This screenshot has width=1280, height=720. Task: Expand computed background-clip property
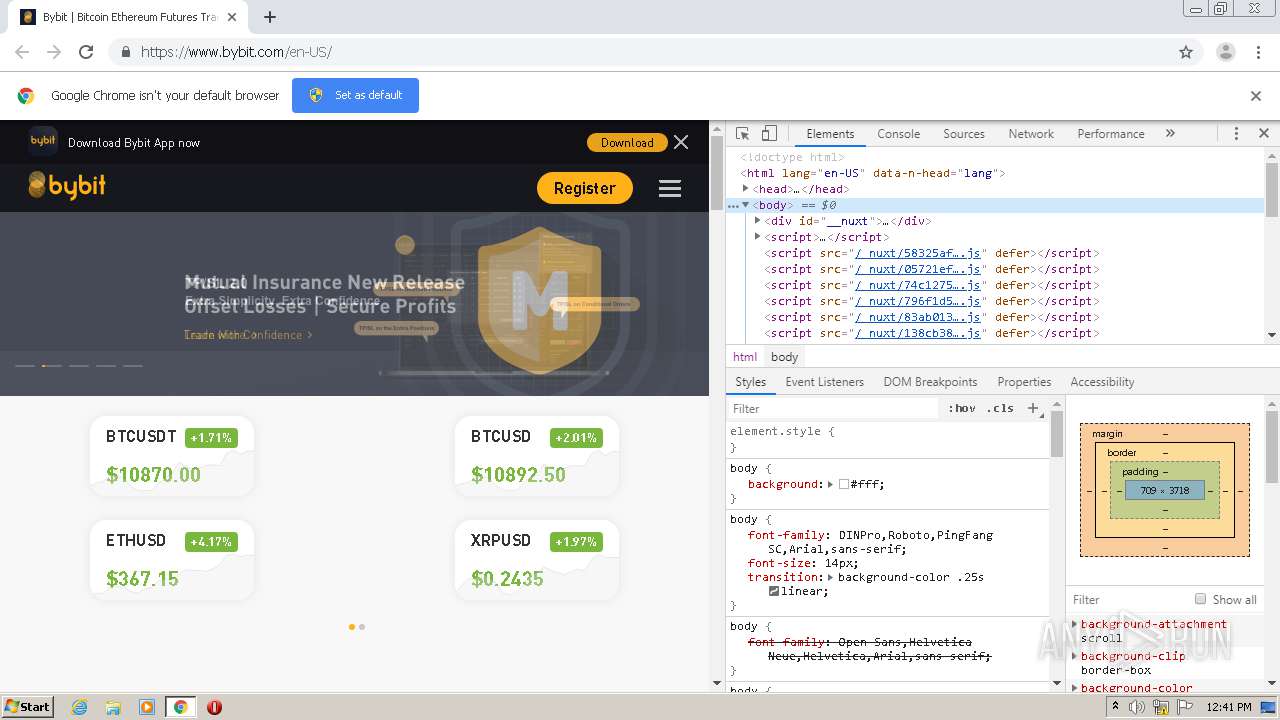(1075, 656)
